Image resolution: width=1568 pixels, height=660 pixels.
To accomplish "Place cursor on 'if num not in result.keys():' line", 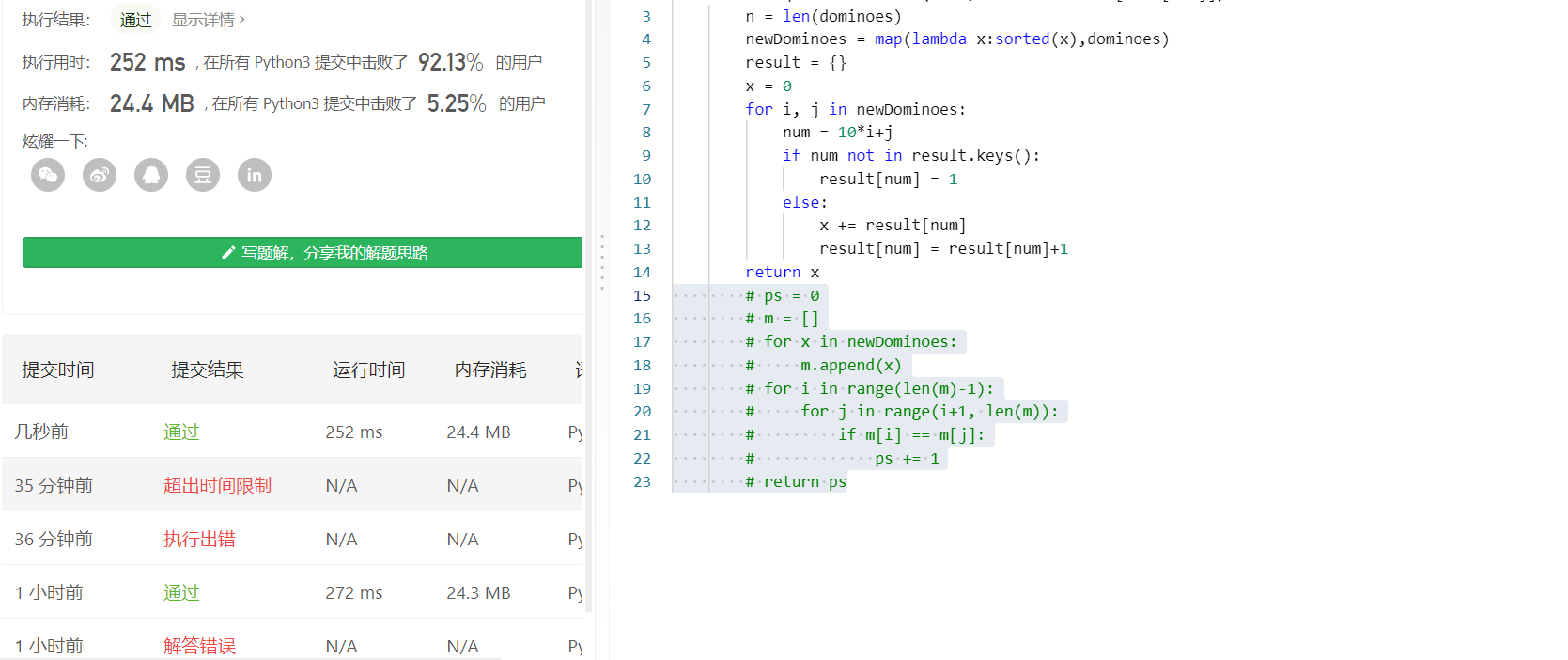I will point(911,156).
